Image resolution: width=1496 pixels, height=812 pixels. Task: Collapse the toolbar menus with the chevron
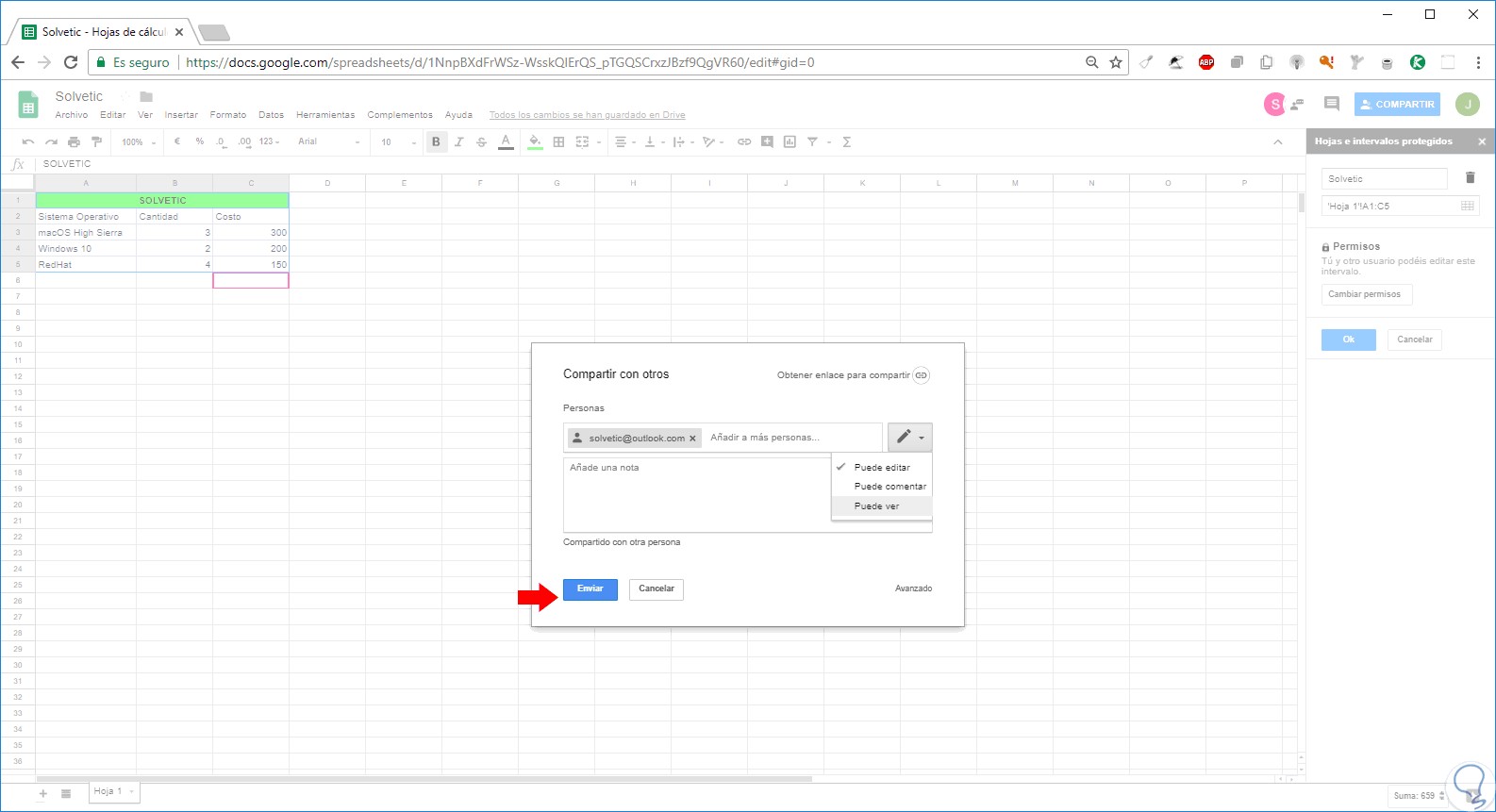pyautogui.click(x=1278, y=142)
